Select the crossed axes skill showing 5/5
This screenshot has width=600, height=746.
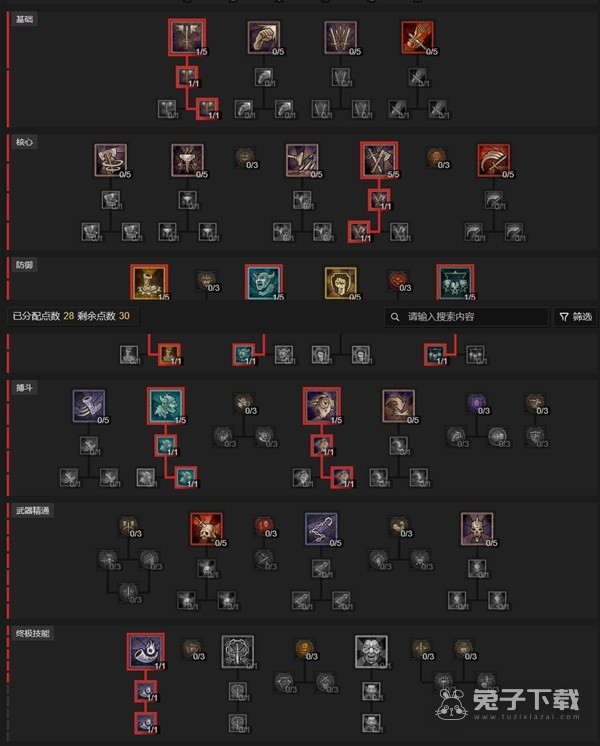[379, 160]
